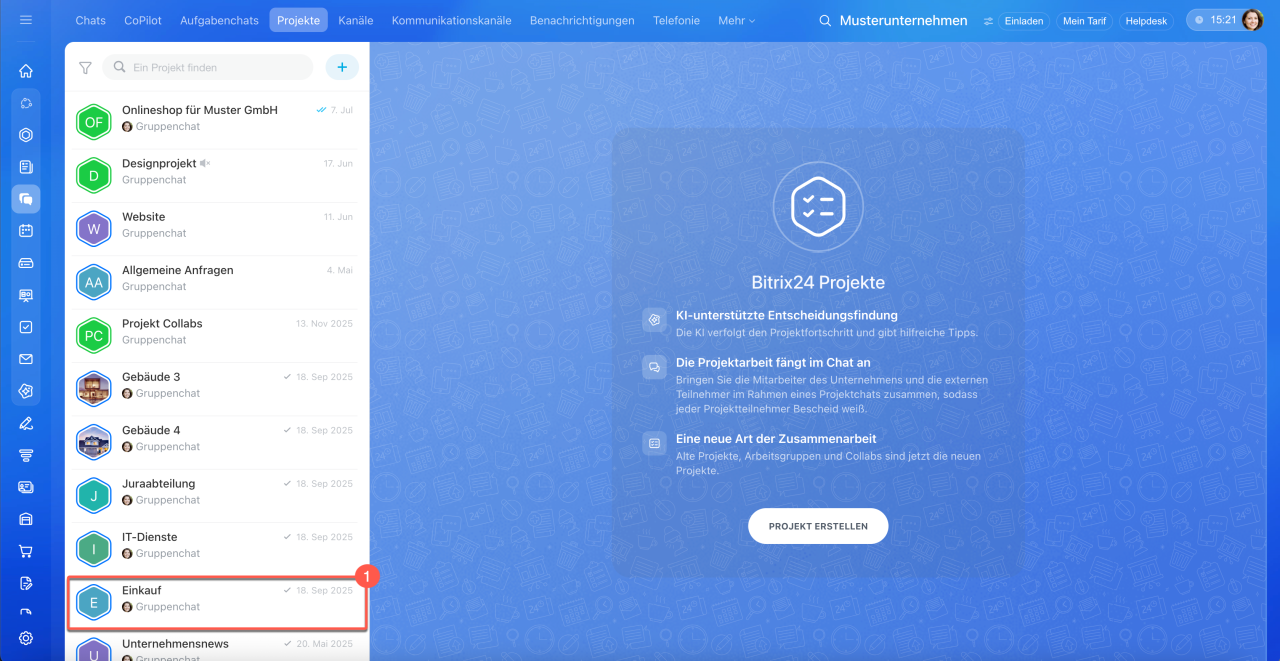Open the contact card icon in sidebar

point(26,487)
